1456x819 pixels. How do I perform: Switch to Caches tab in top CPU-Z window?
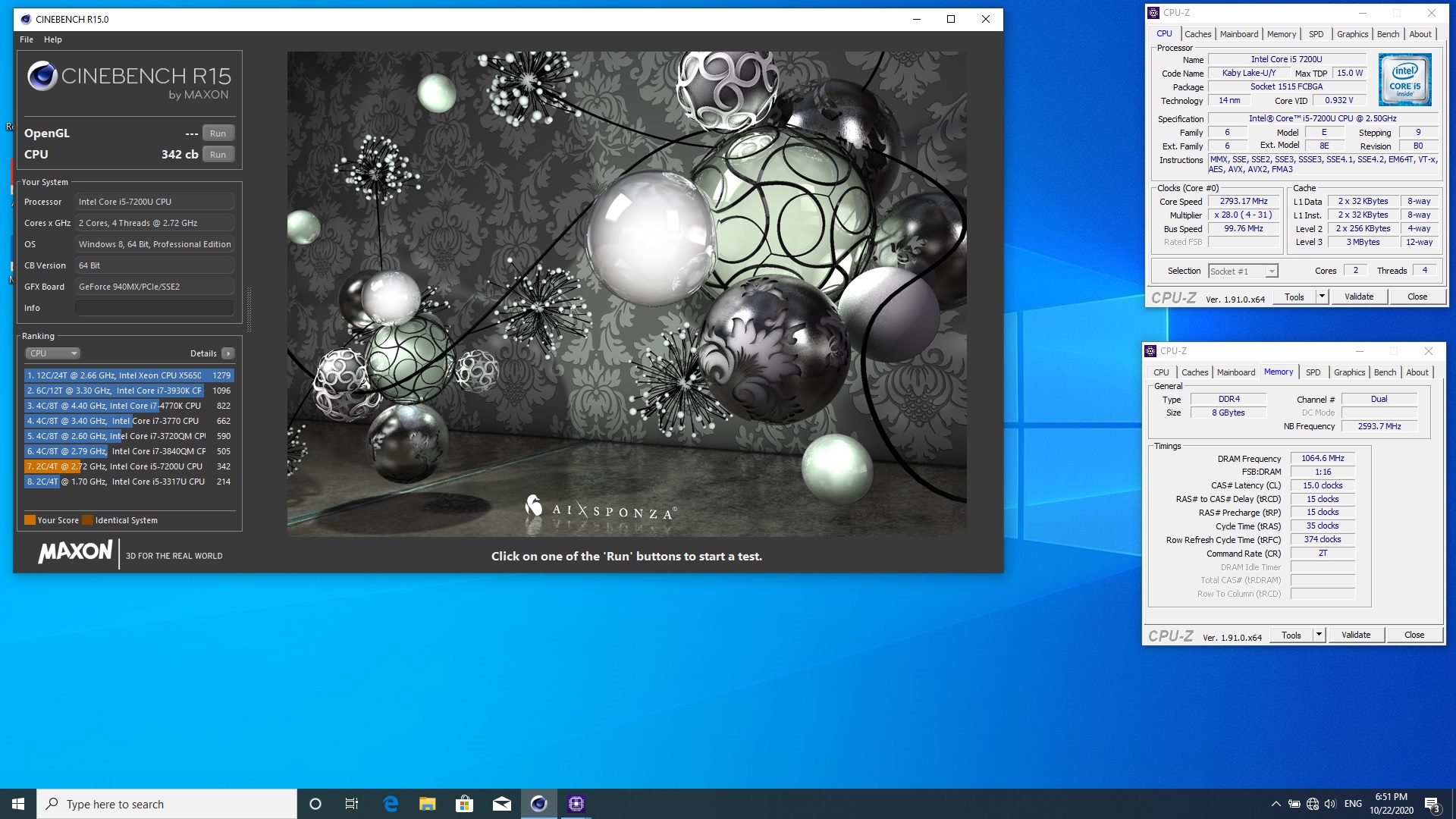tap(1198, 34)
